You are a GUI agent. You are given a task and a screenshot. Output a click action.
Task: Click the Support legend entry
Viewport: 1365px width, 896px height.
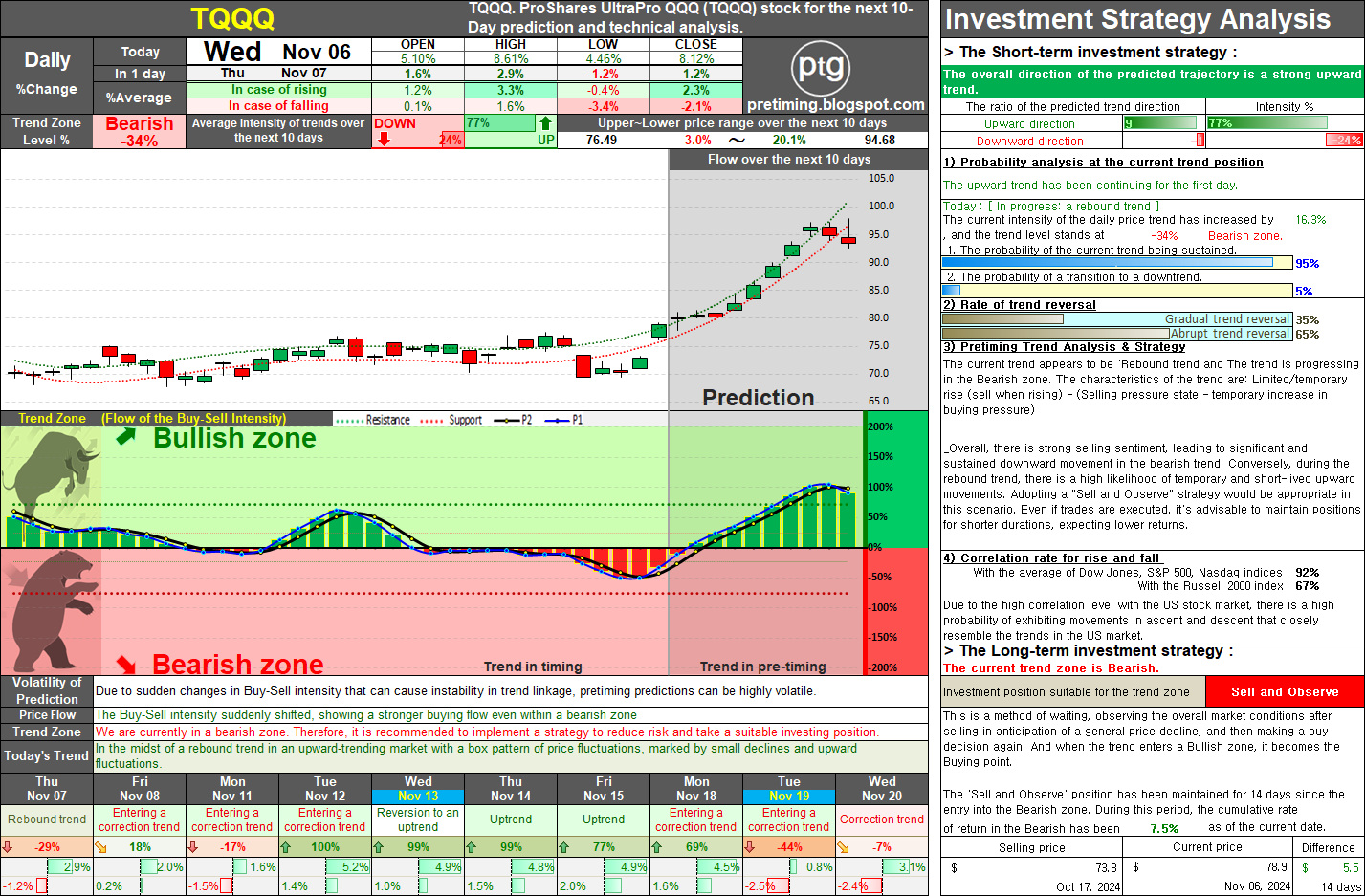tap(451, 420)
